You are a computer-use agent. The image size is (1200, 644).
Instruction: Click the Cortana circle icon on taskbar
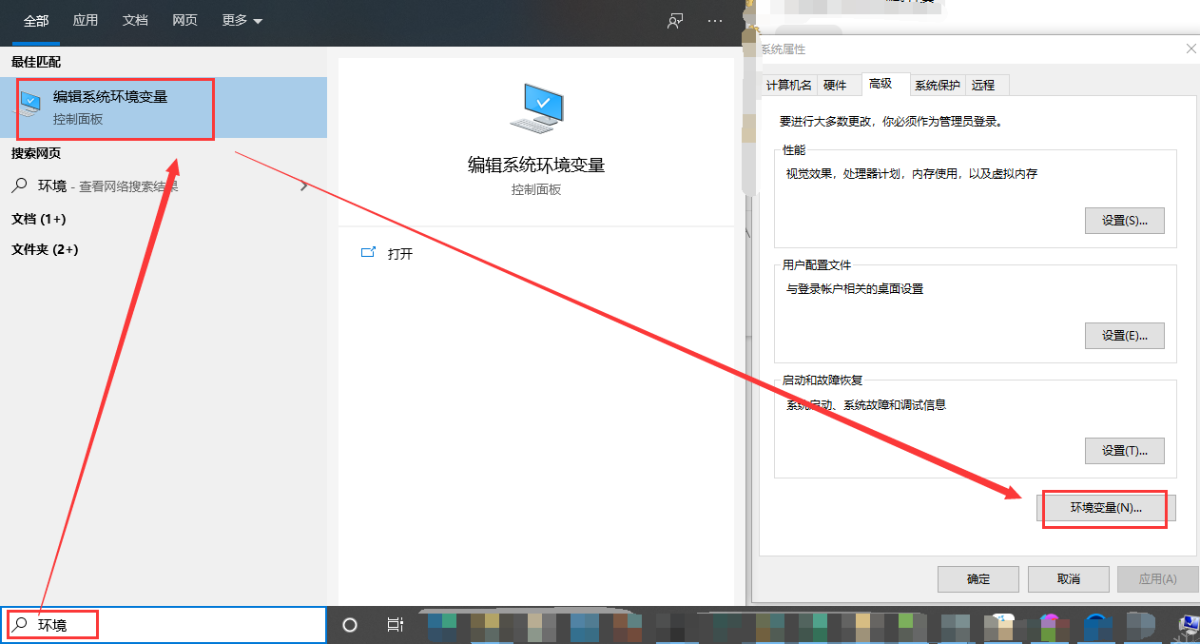[x=350, y=625]
